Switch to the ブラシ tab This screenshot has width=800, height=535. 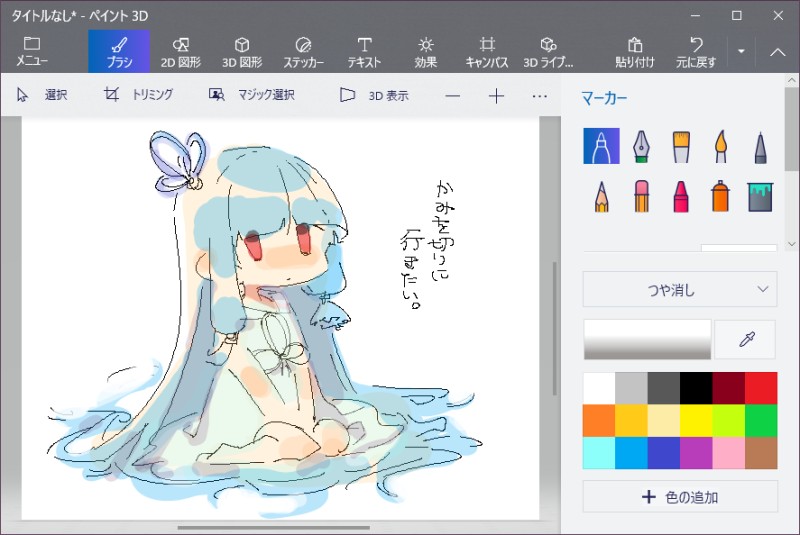[x=119, y=51]
